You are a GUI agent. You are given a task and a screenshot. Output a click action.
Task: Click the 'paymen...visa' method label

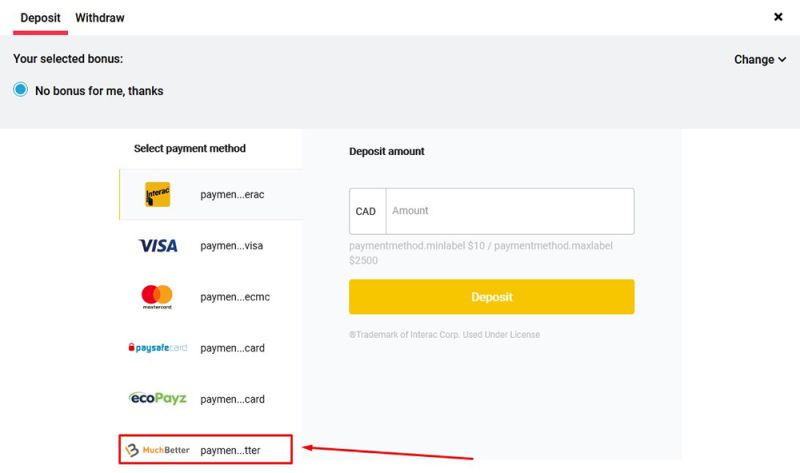tap(232, 245)
